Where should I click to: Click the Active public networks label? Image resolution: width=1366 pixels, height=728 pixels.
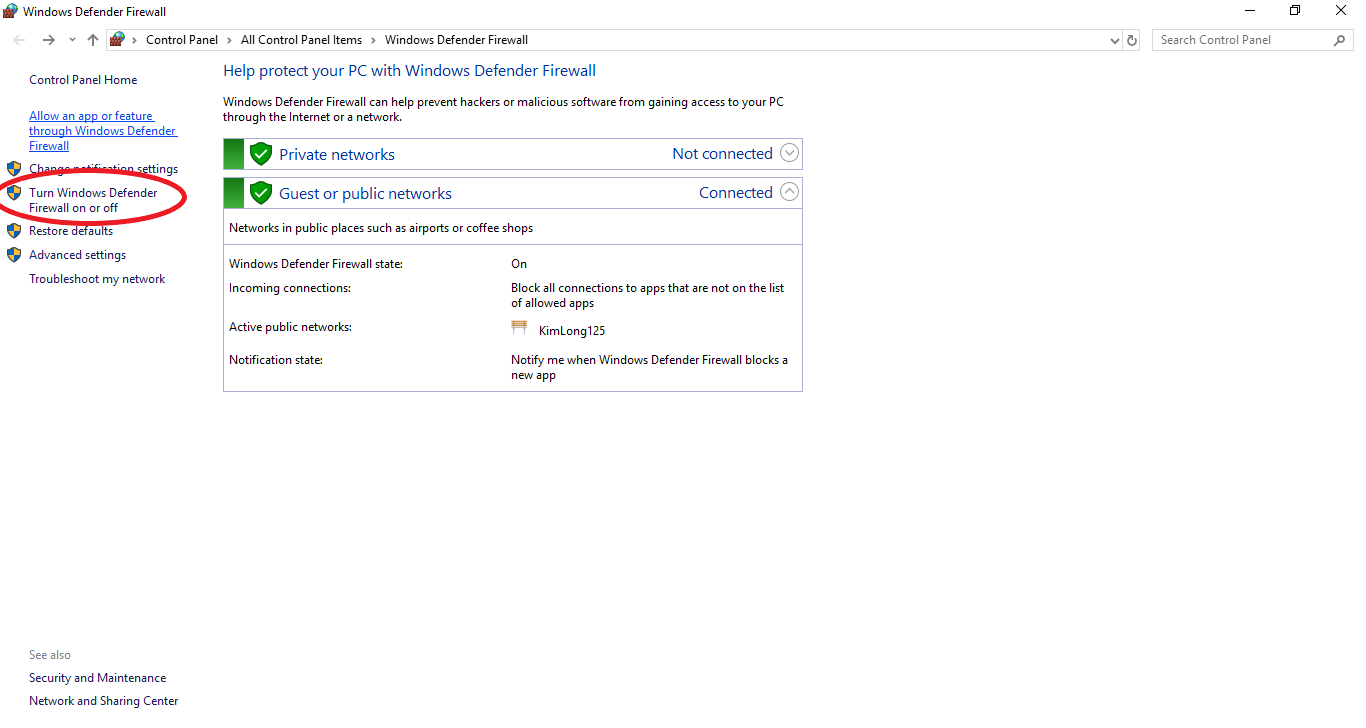[290, 327]
